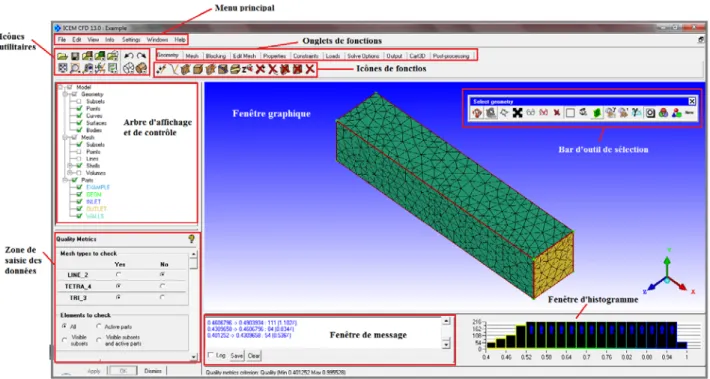Switch to the Output tab
Viewport: 710px width, 379px height.
click(x=394, y=56)
